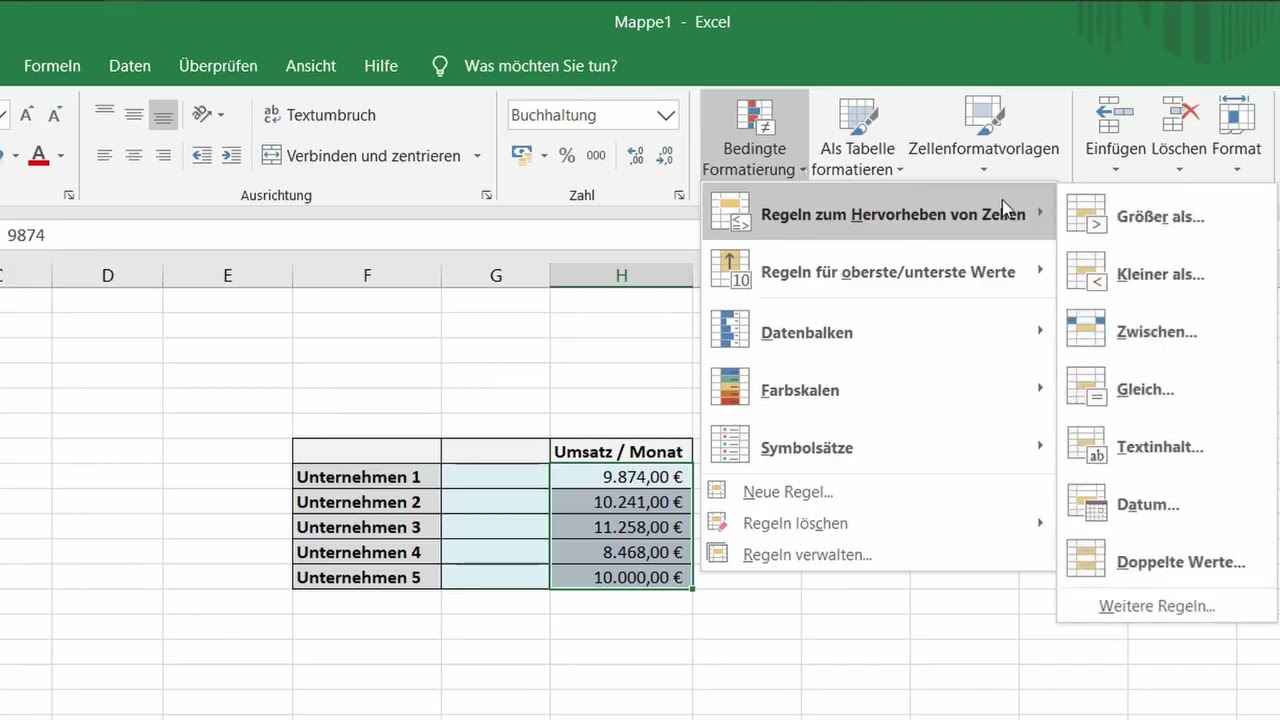Open Zellenformatvorlagen gallery

983,137
